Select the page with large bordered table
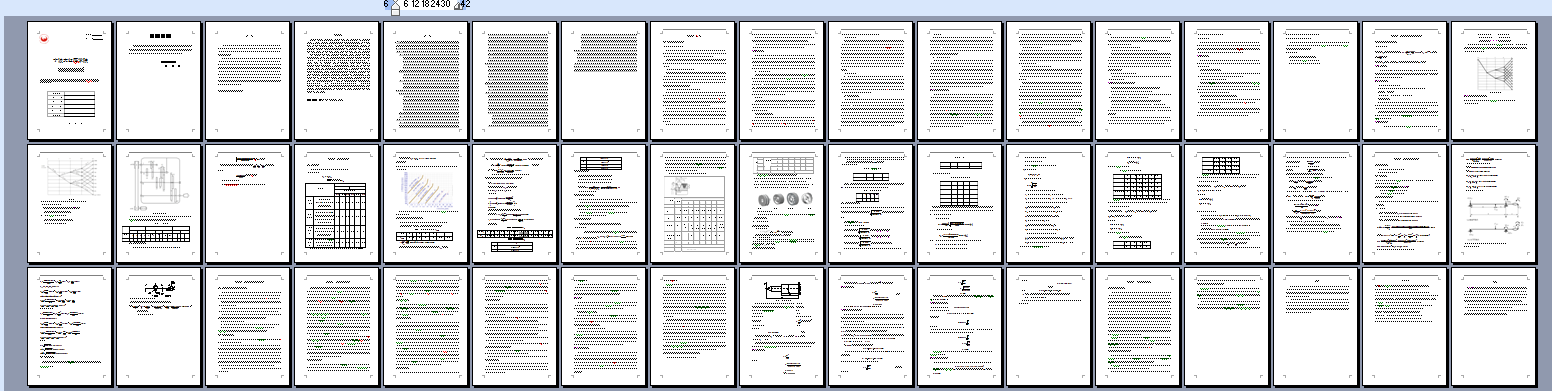 tap(336, 203)
